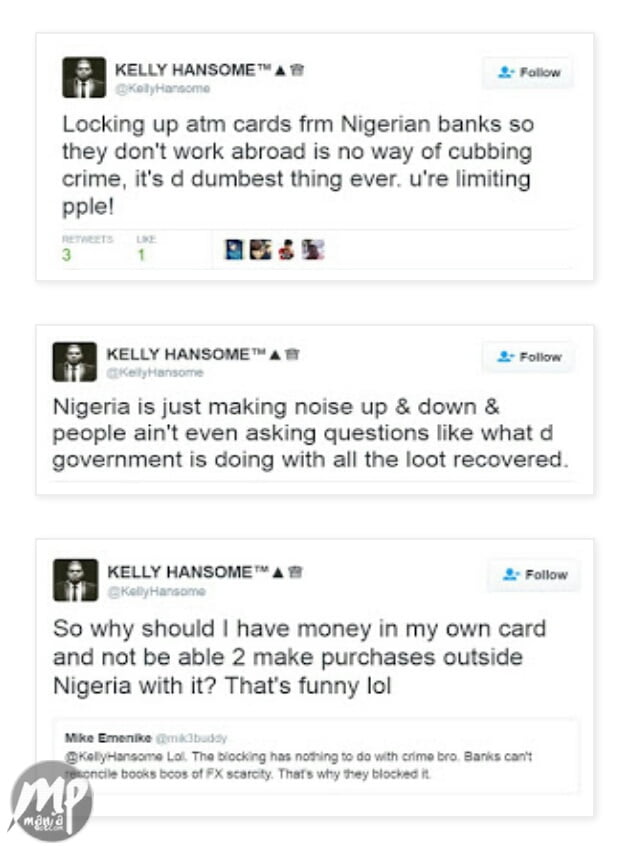Open profile avatar in first tweet
Viewport: 636px width, 846px height.
pos(83,77)
